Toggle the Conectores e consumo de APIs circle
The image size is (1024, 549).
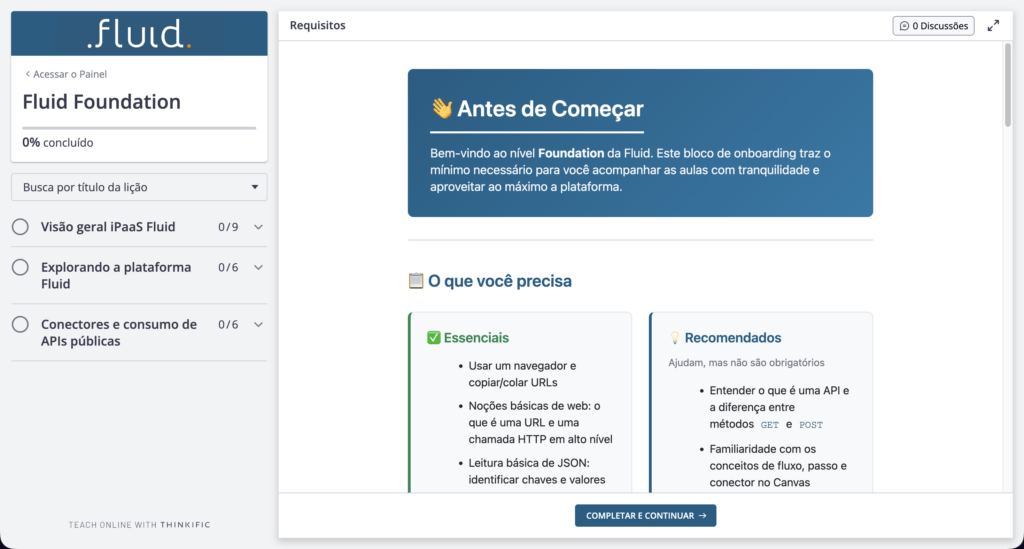click(x=20, y=325)
